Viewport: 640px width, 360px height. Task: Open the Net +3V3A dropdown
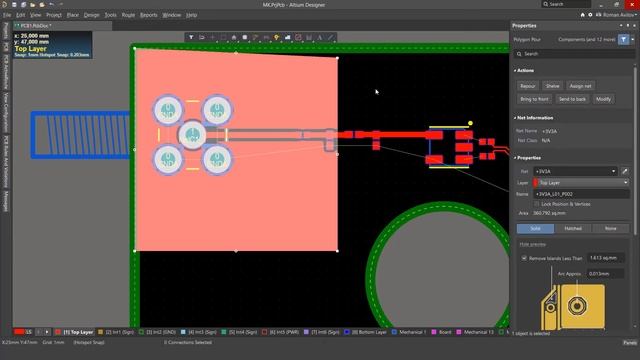(613, 171)
